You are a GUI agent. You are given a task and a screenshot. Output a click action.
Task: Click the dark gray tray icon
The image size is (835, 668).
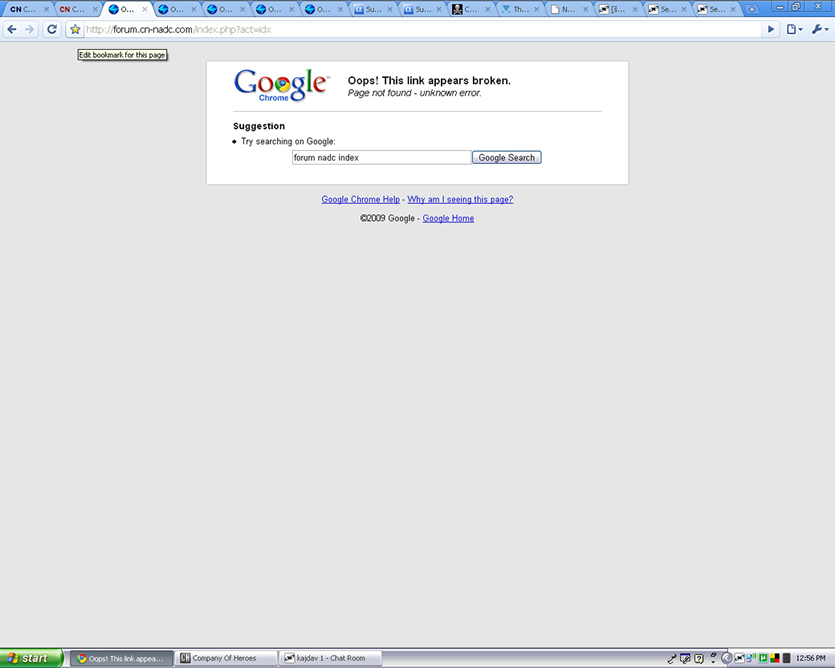pyautogui.click(x=786, y=658)
